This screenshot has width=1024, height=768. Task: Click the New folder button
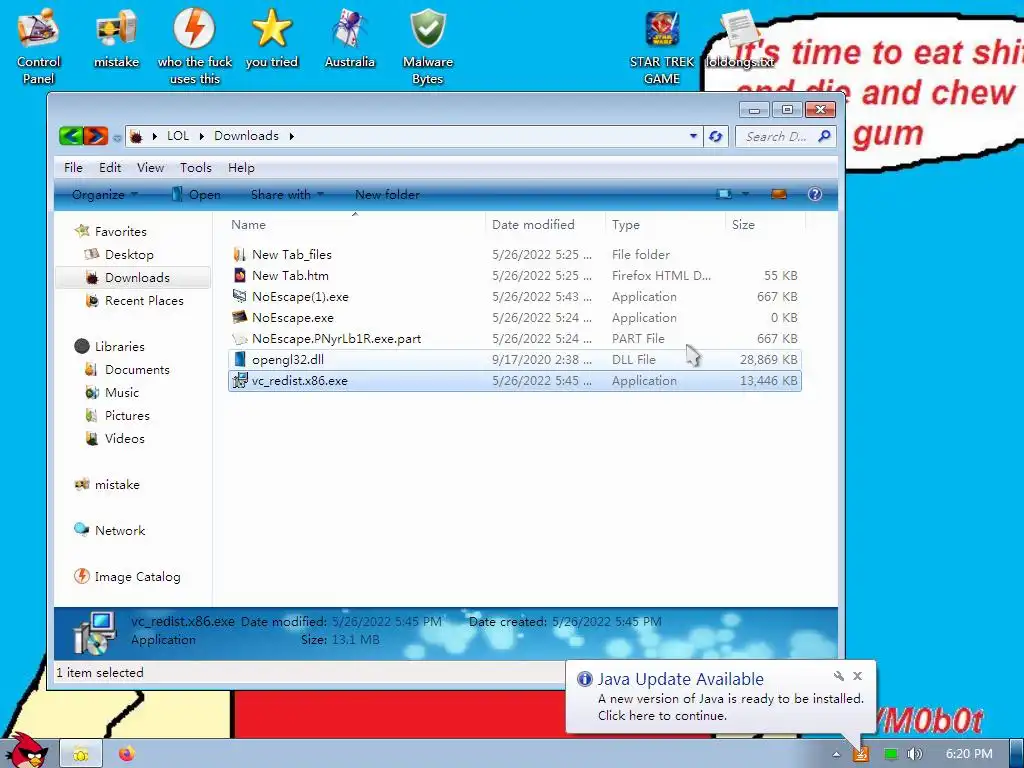387,194
